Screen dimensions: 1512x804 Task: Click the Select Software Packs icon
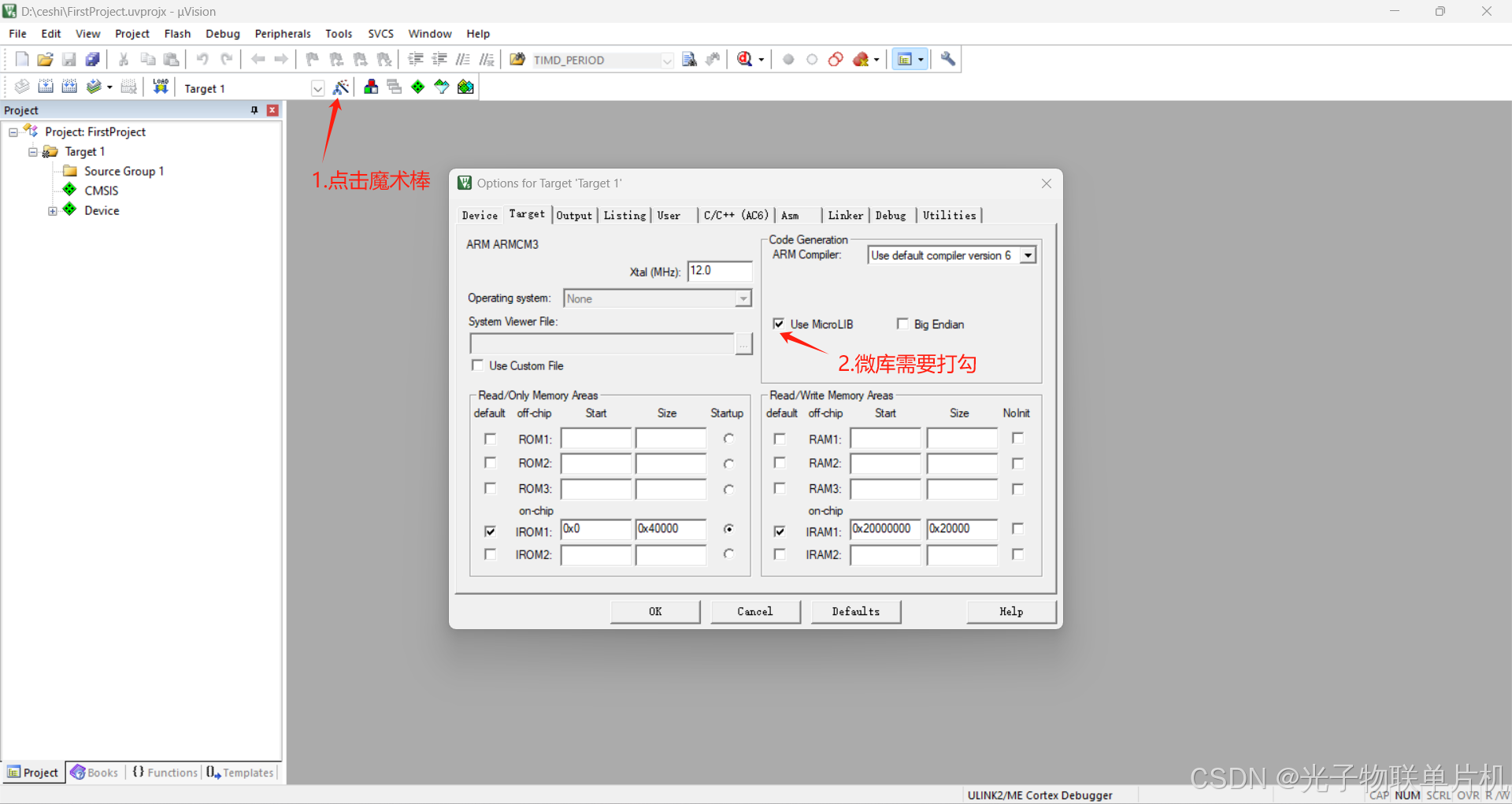click(x=442, y=87)
